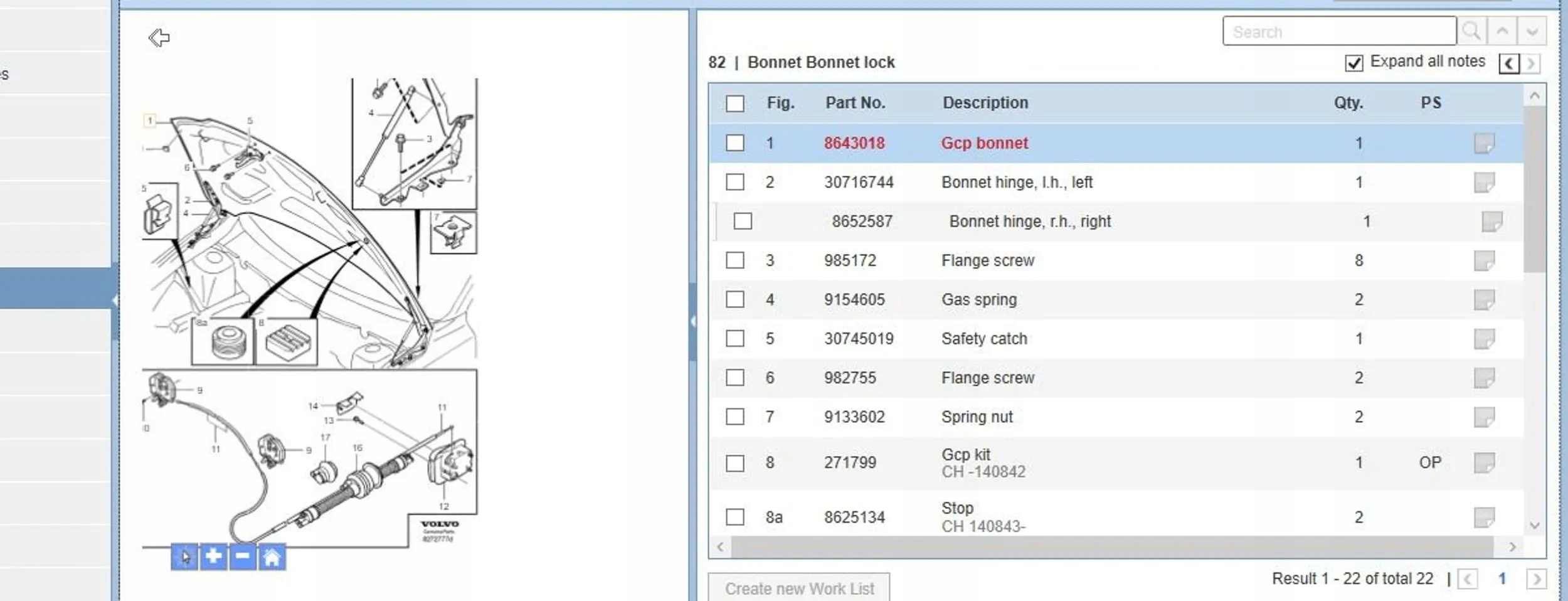The height and width of the screenshot is (601, 1568).
Task: Click horizontal scroll right arrow
Action: pos(1512,546)
